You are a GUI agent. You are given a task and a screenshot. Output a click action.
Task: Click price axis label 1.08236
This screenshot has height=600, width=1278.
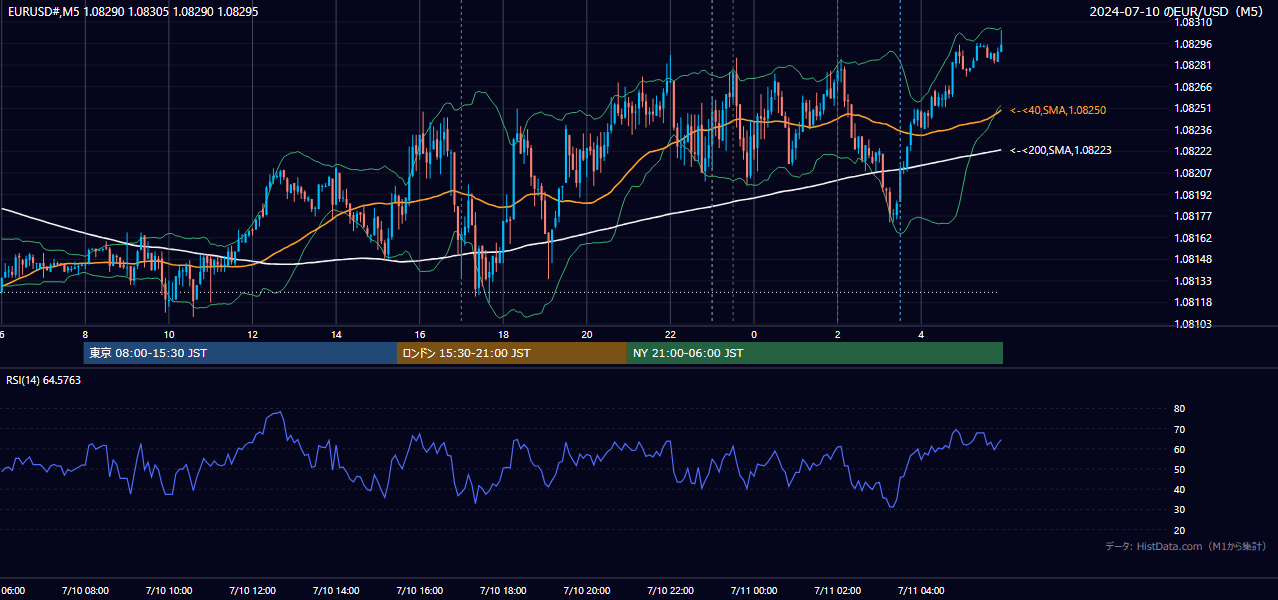(1193, 130)
